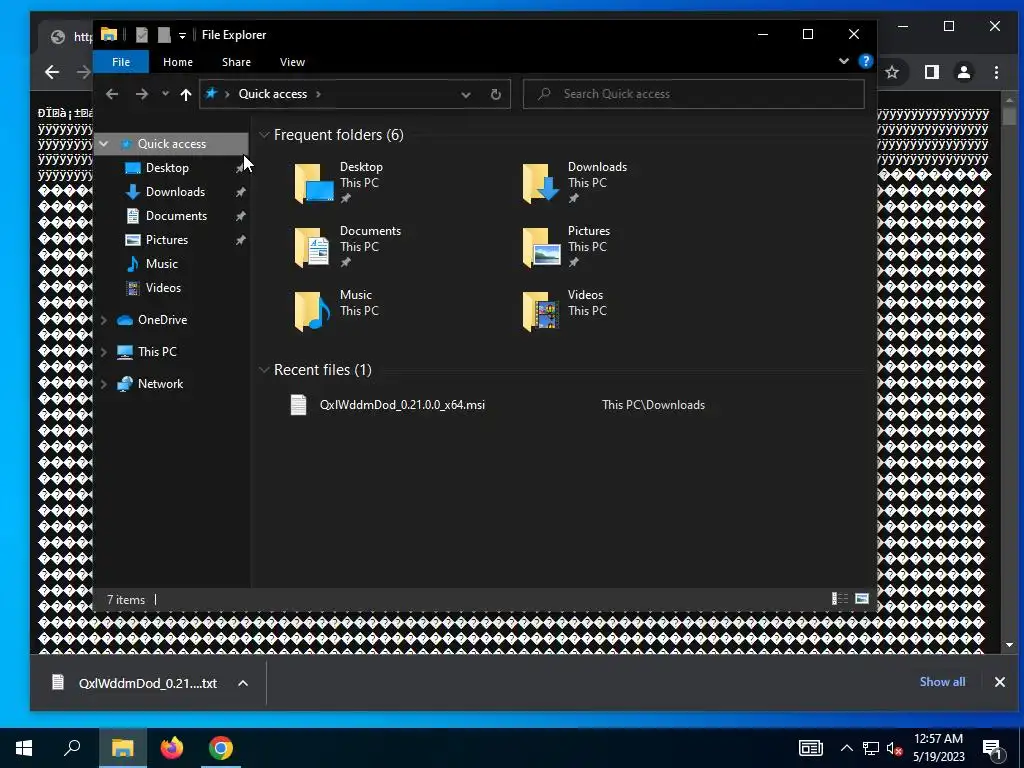Select the Music folder icon in Frequent folders
1024x768 pixels.
point(312,311)
